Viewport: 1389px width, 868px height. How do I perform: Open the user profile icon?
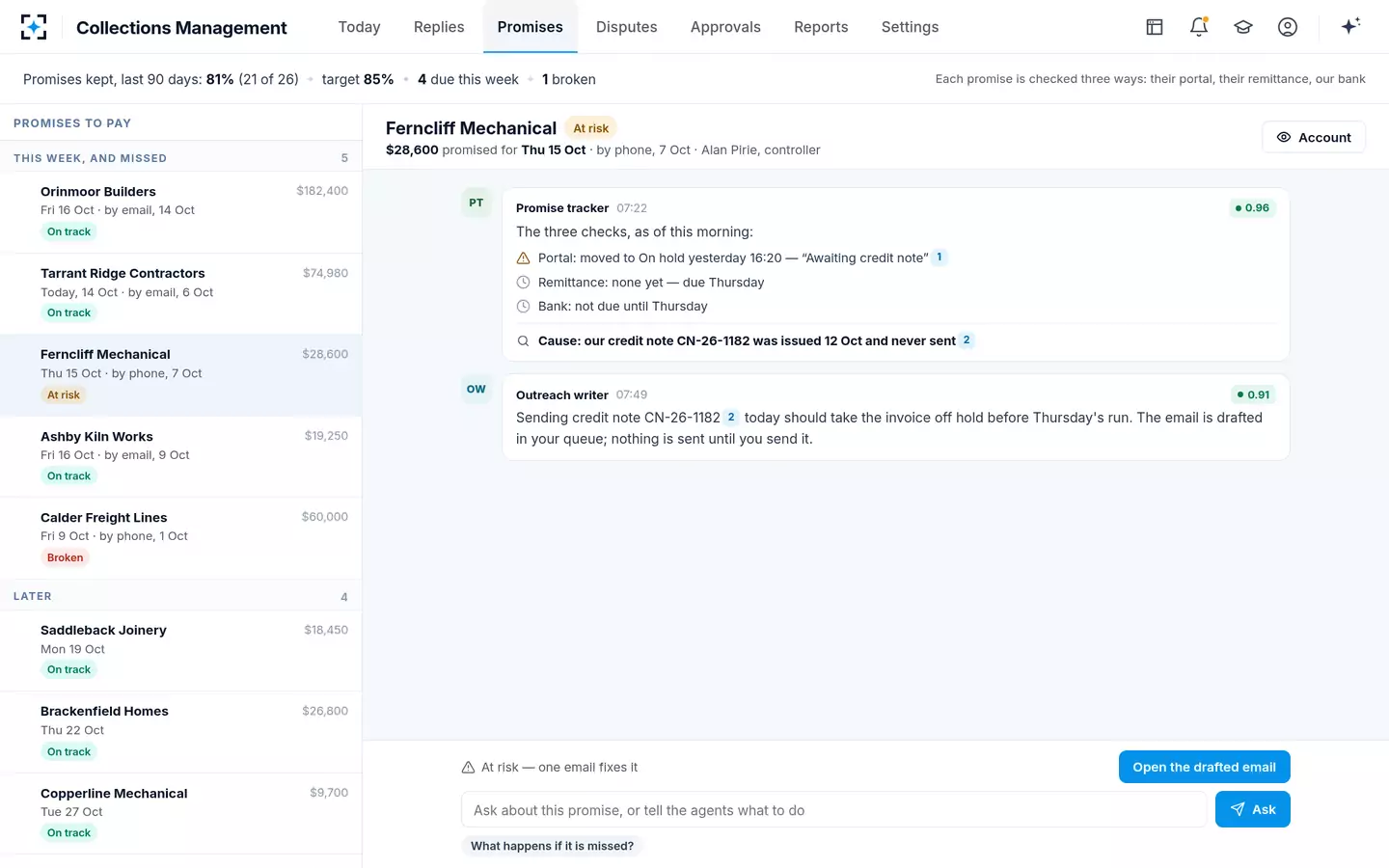[1288, 27]
